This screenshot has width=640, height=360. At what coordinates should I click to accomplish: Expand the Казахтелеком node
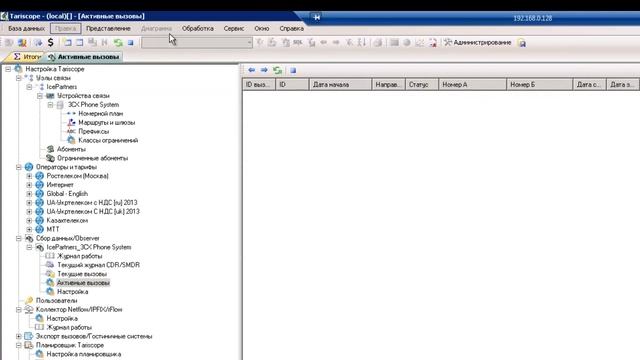coord(29,220)
